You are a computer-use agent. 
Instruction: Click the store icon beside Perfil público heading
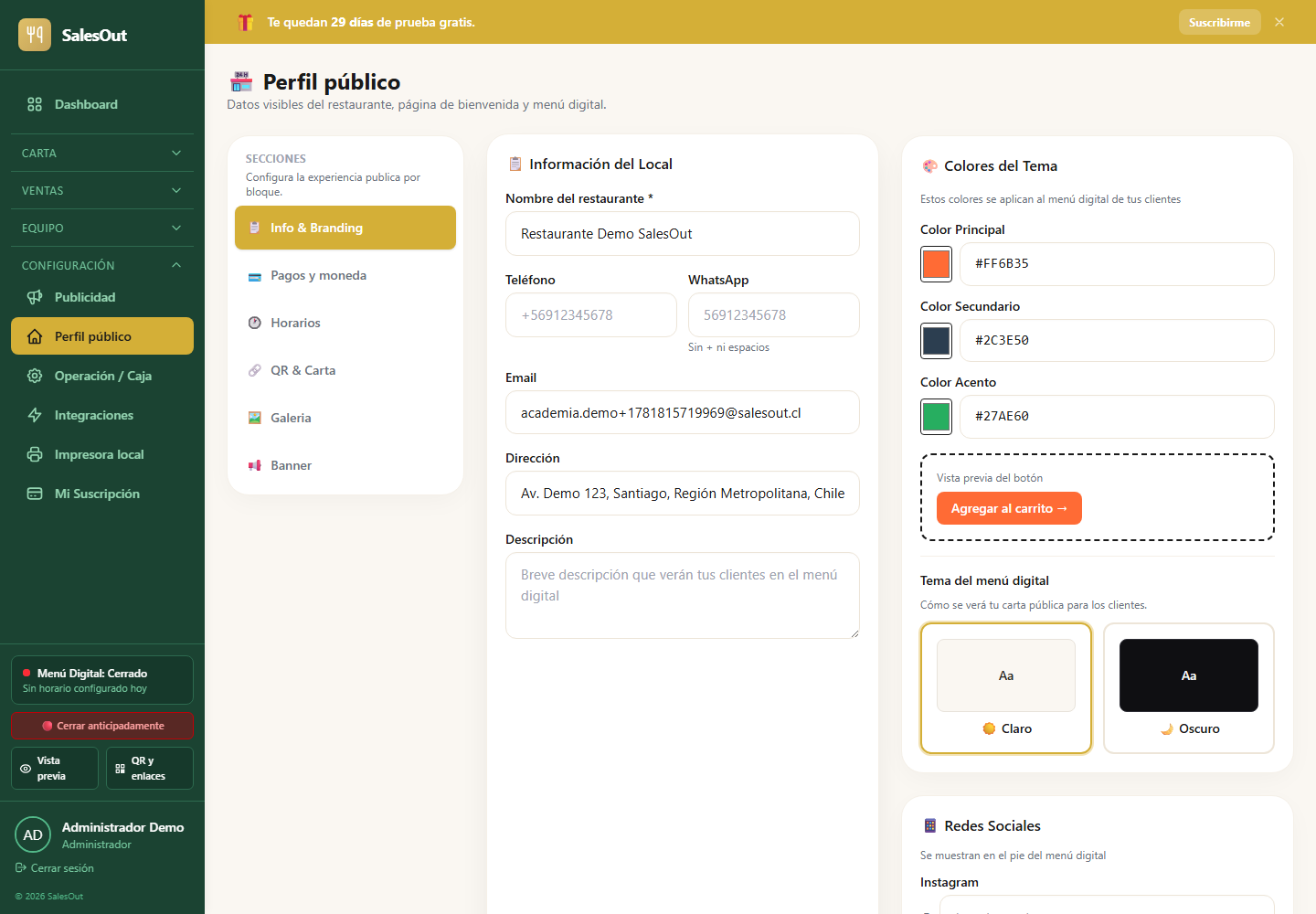click(x=241, y=81)
